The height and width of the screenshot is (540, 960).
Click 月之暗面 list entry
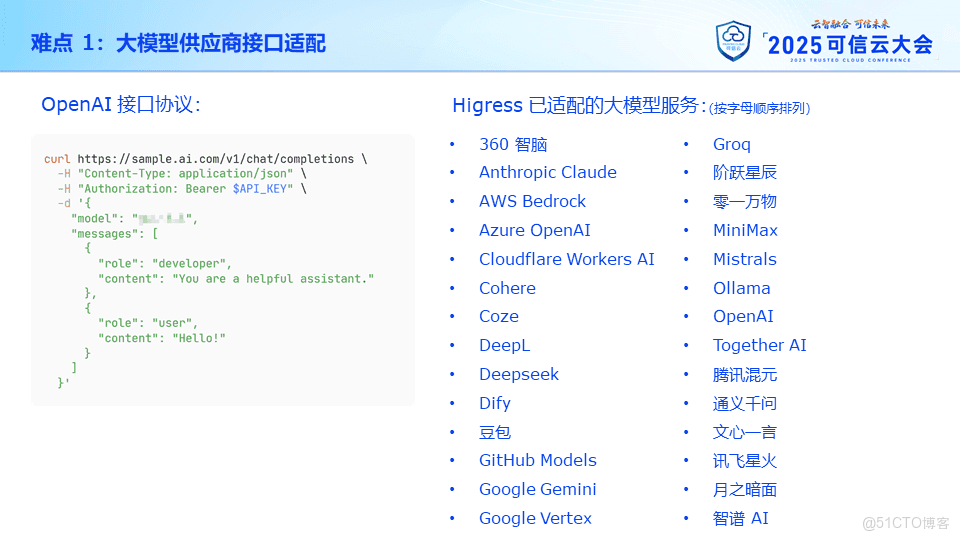(x=744, y=490)
